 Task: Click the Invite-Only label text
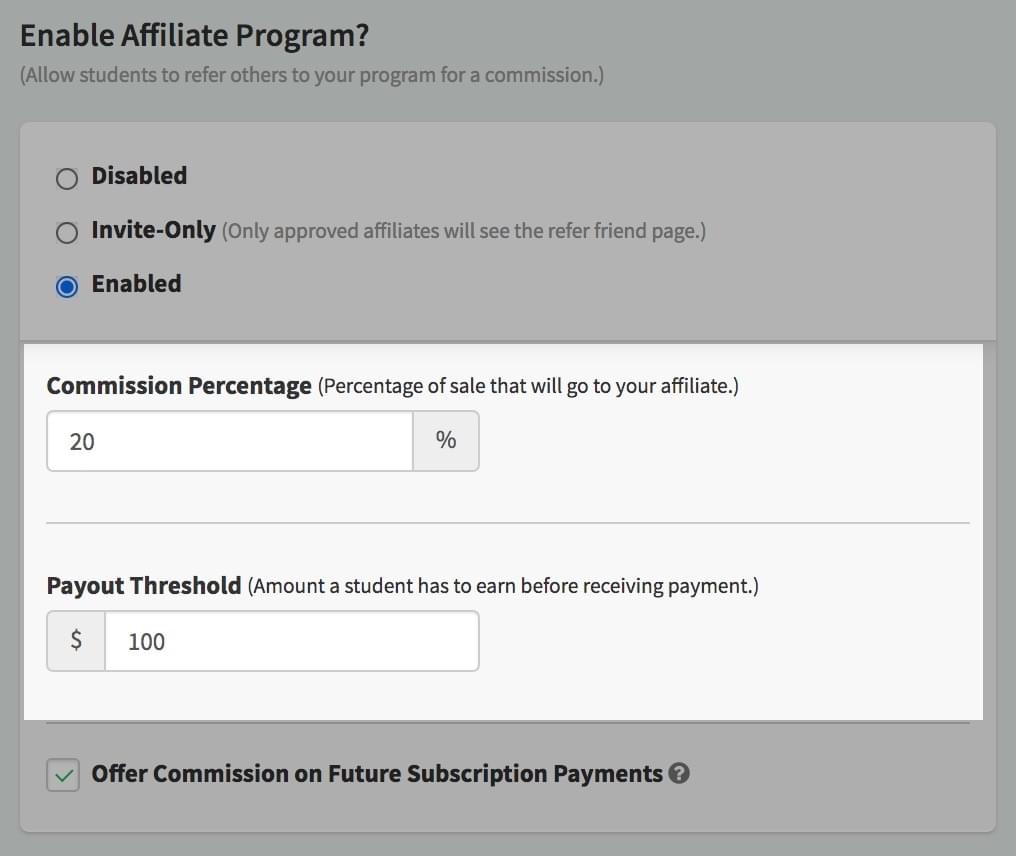[x=154, y=230]
